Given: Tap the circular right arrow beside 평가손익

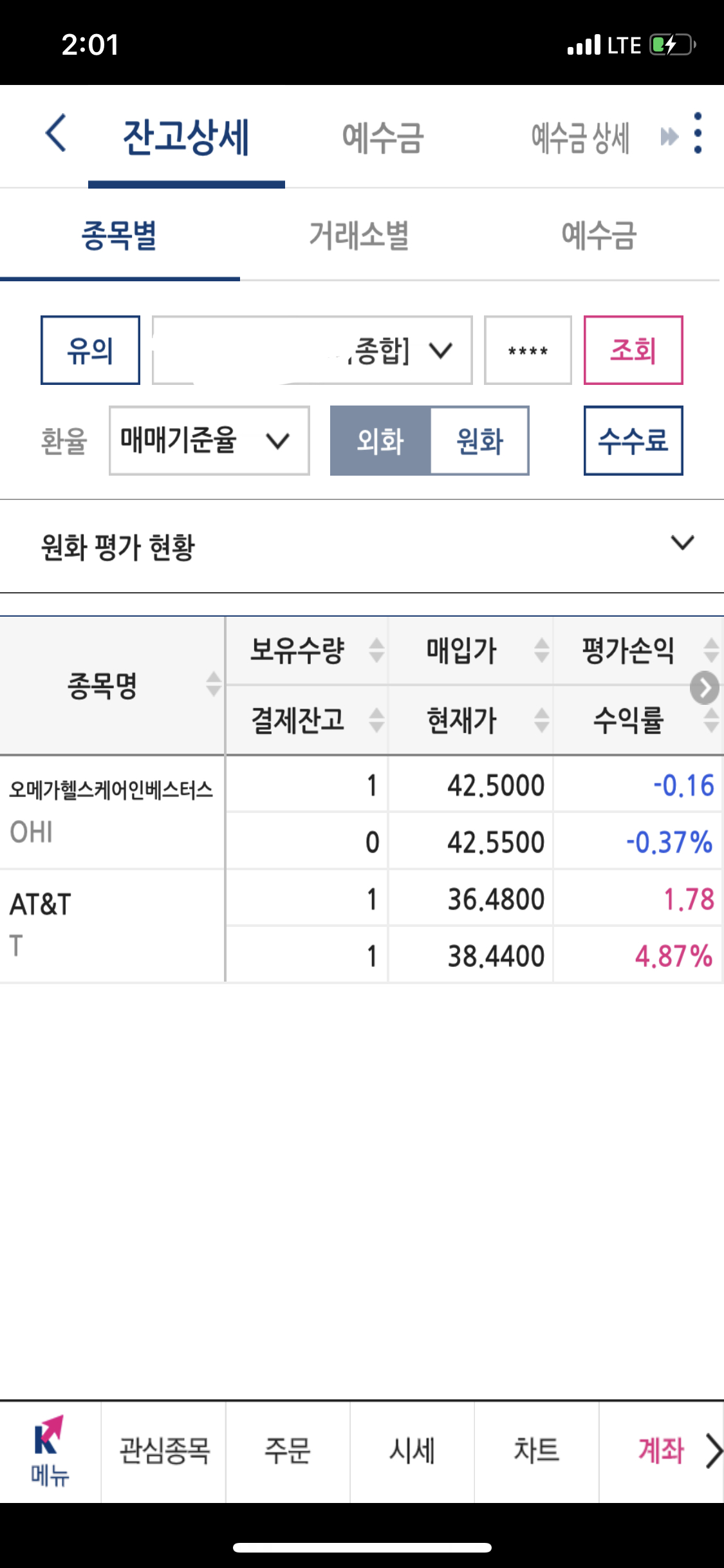Looking at the screenshot, I should click(705, 688).
